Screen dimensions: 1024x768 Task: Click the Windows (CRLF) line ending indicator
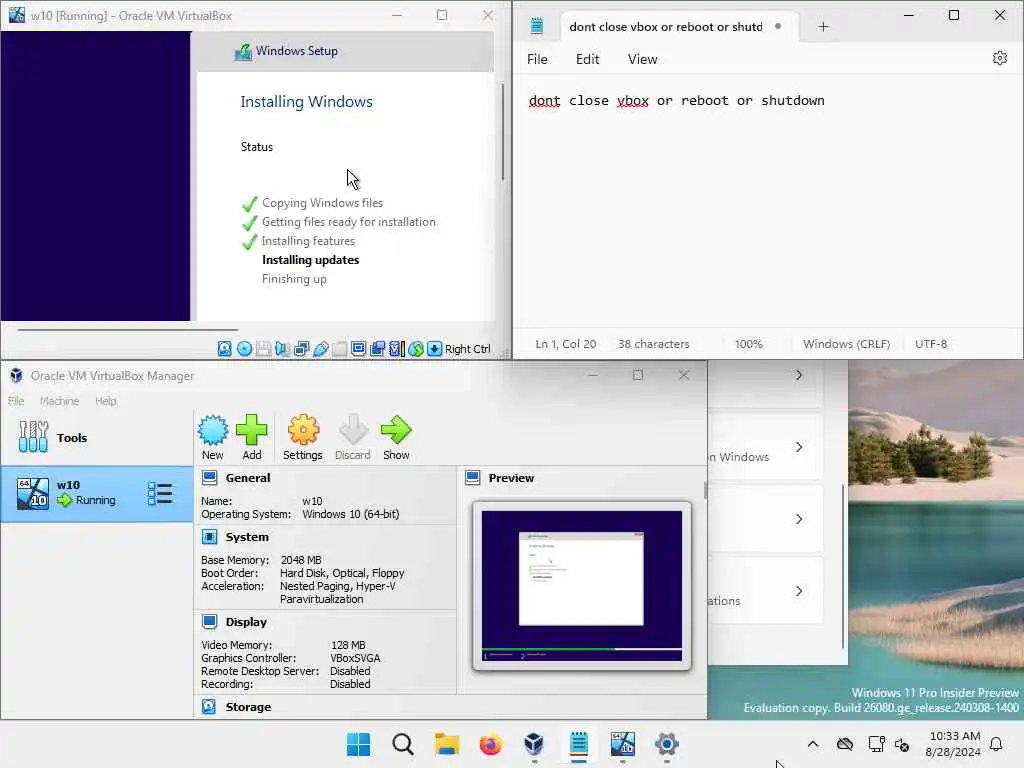846,344
